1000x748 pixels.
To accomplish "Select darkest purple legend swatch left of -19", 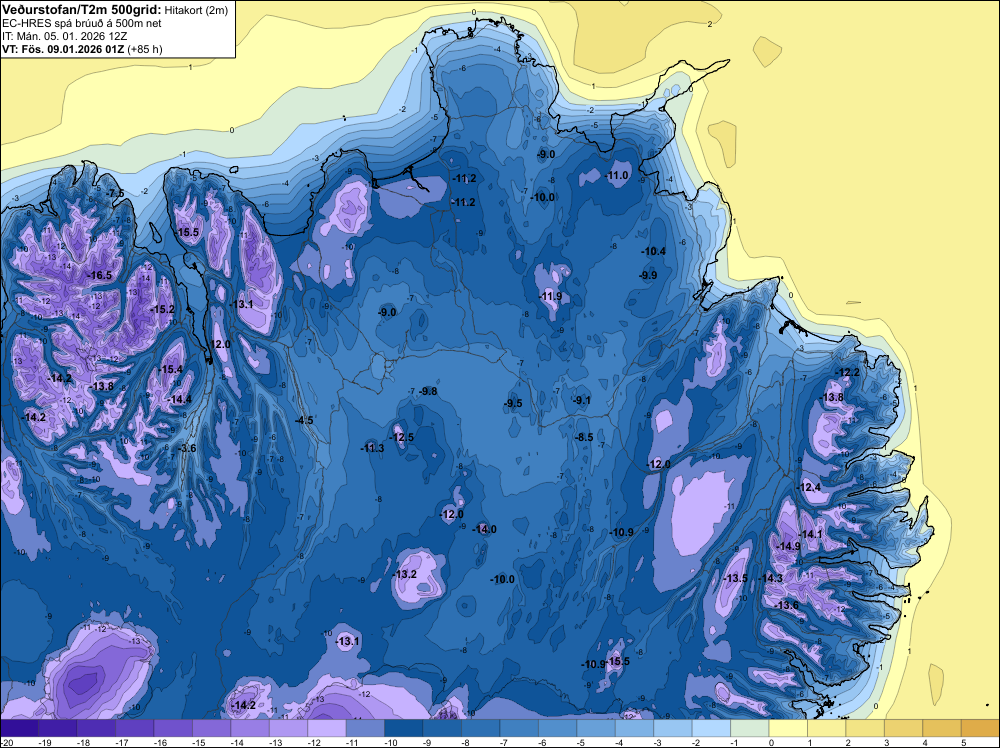I will 19,728.
